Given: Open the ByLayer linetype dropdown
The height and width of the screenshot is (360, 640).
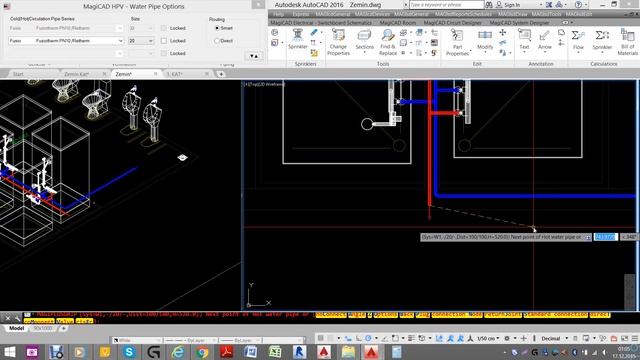Looking at the screenshot, I should pos(190,340).
